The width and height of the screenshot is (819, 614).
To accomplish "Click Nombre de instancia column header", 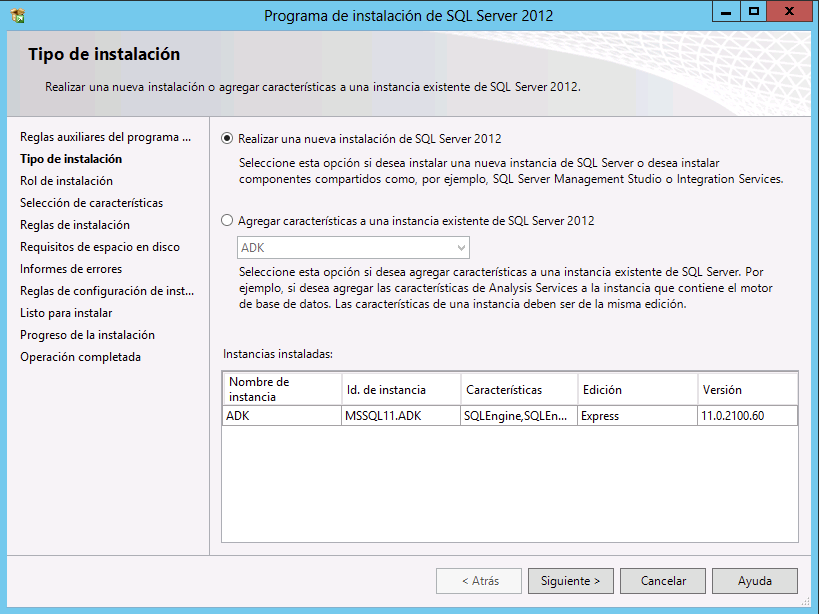I will coord(282,389).
